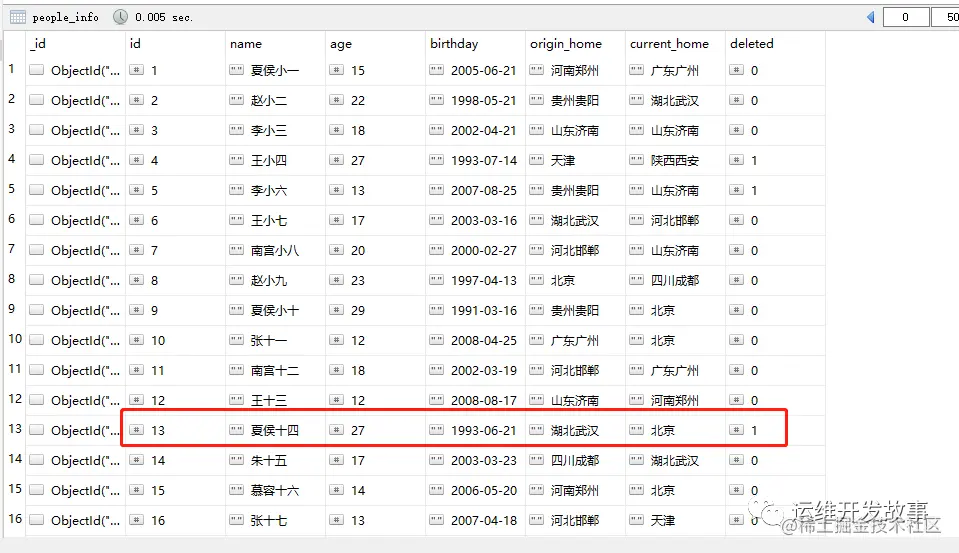This screenshot has height=553, width=959.
Task: Click number type icon beside id 7
Action: [137, 250]
